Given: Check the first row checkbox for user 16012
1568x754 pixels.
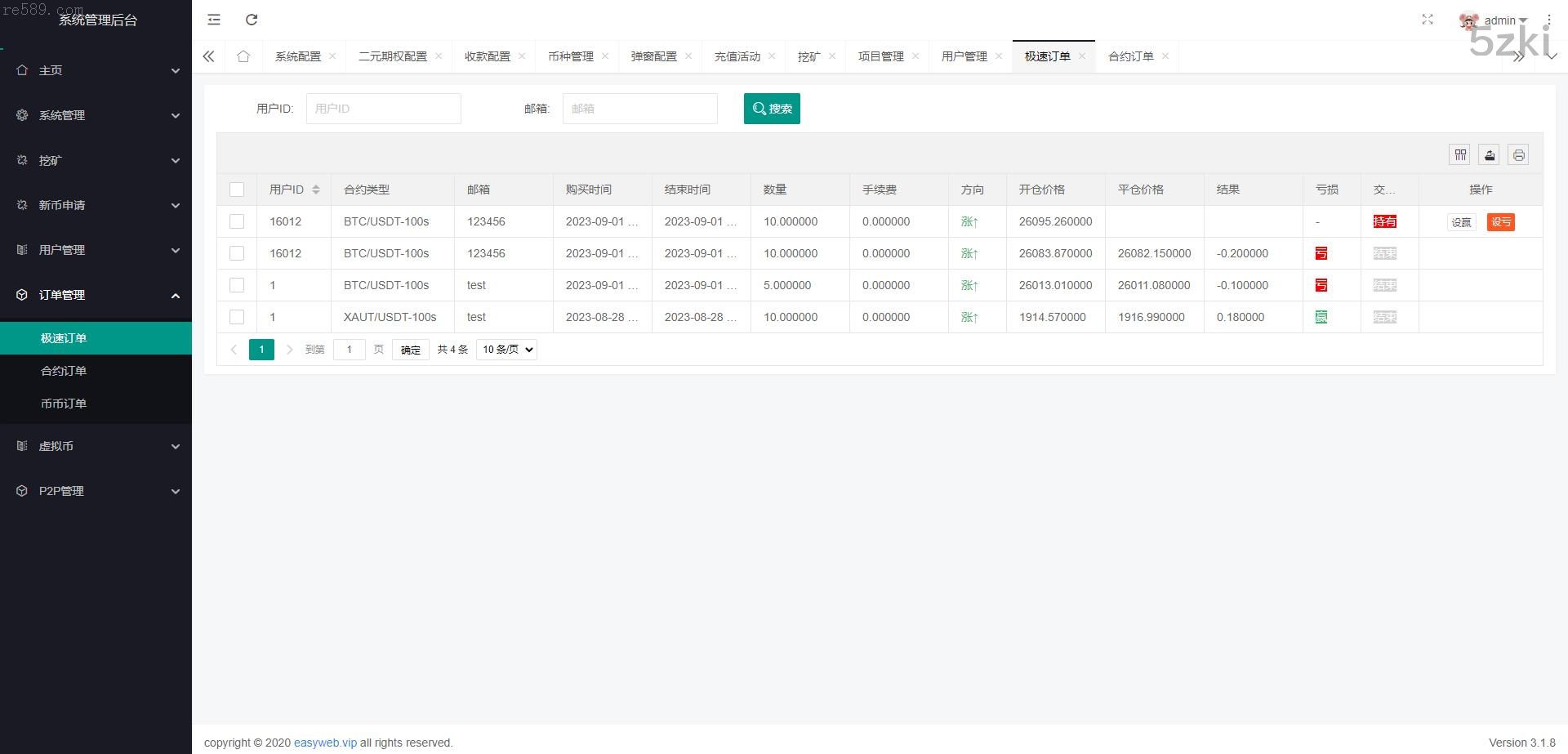Looking at the screenshot, I should tap(237, 221).
